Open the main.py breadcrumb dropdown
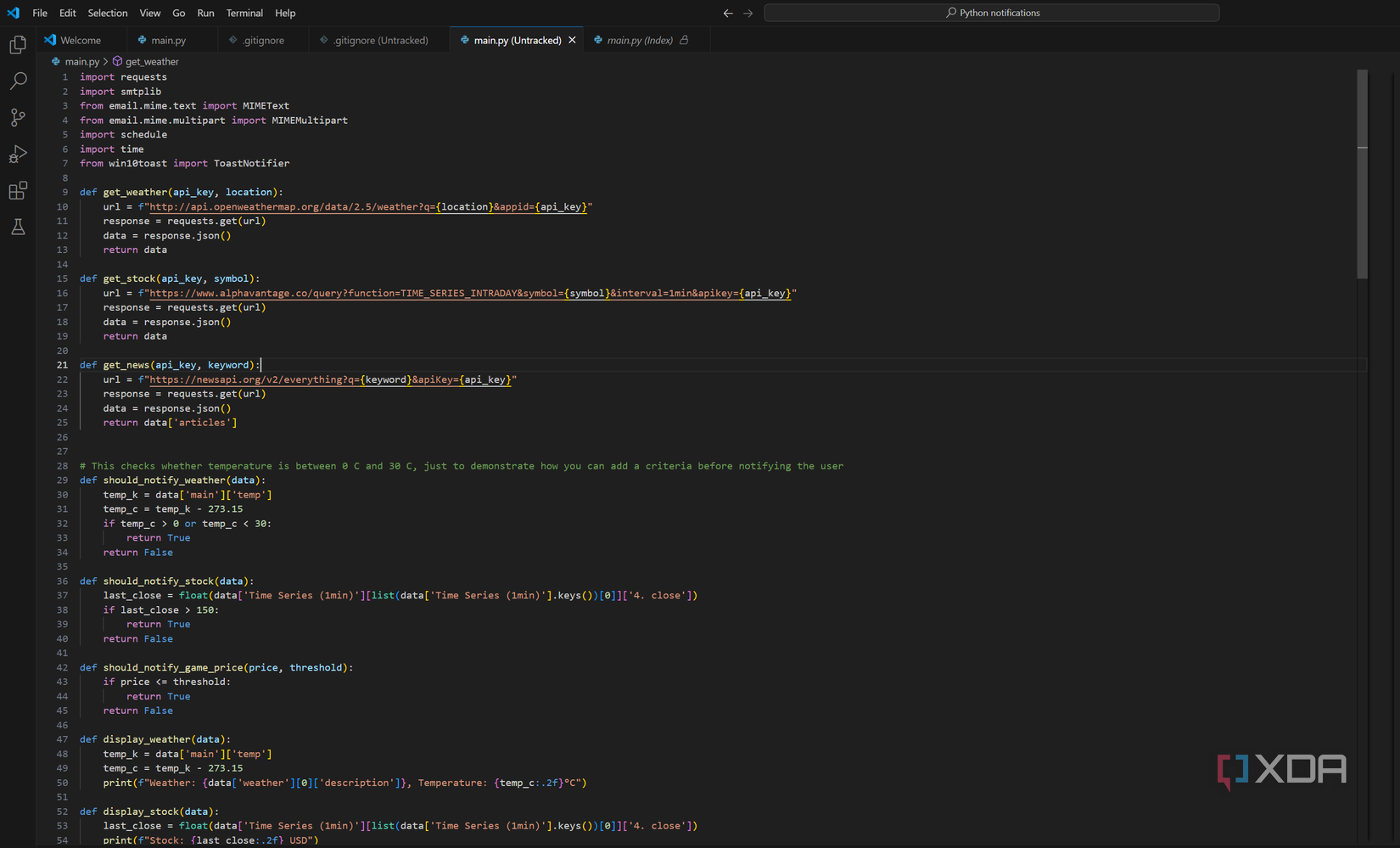Screen dimensions: 1400x848 click(81, 61)
